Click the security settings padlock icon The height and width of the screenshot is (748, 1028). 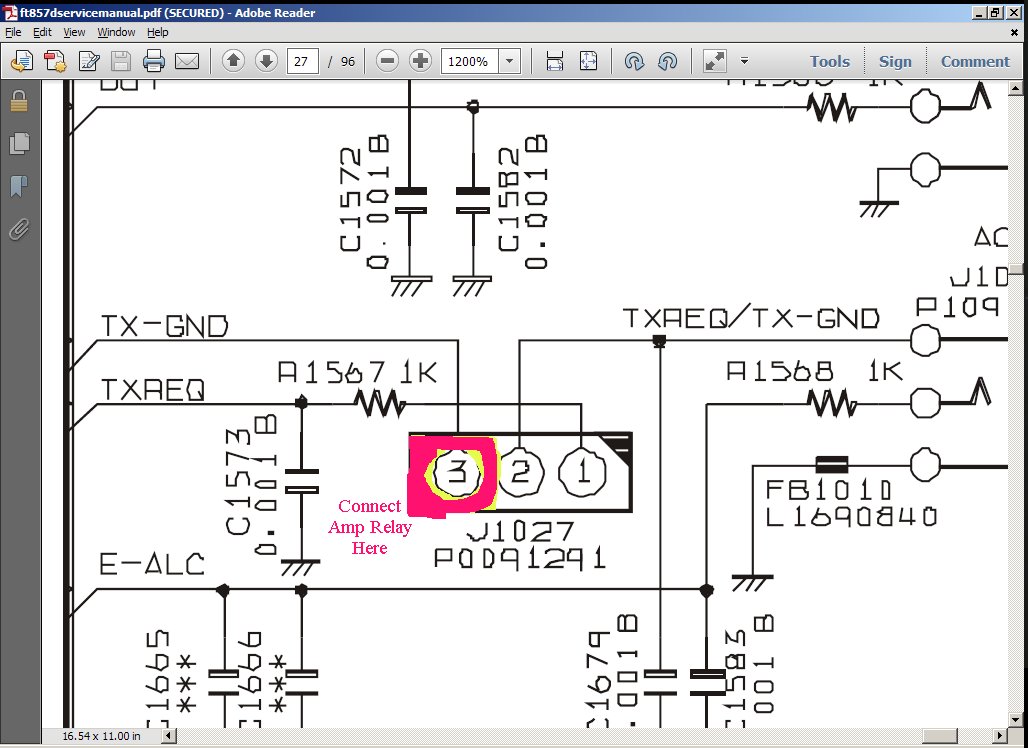18,101
